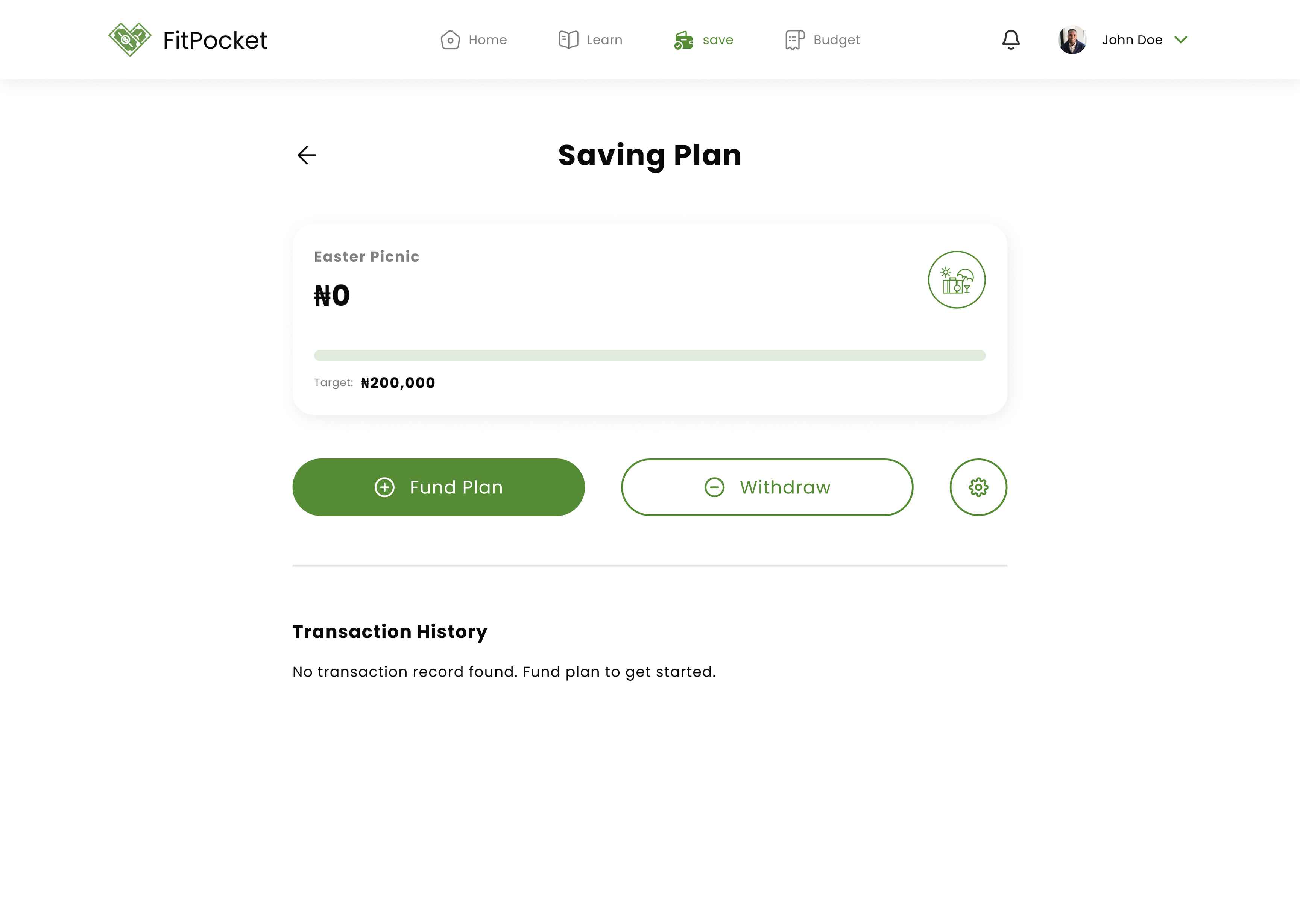Click the Easter Picnic vacation icon
This screenshot has height=924, width=1300.
[957, 280]
